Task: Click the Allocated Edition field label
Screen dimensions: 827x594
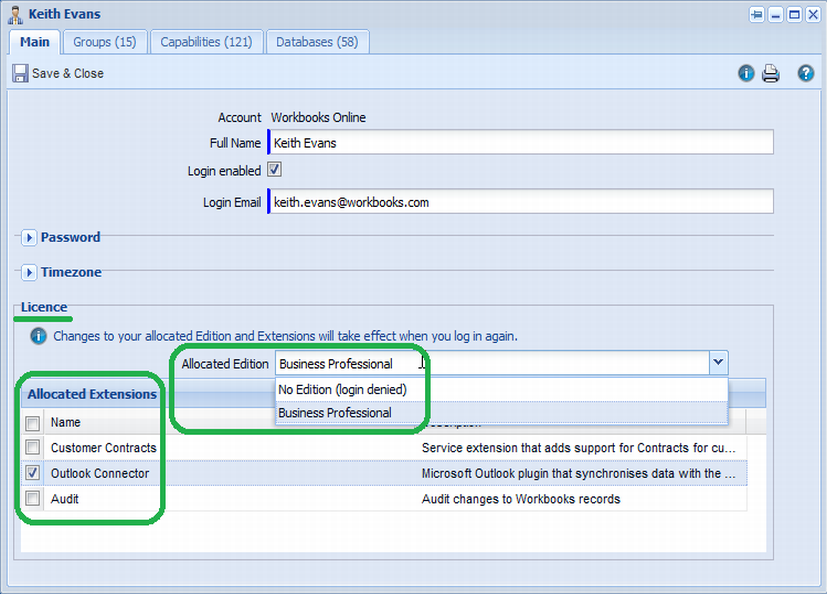Action: (225, 364)
